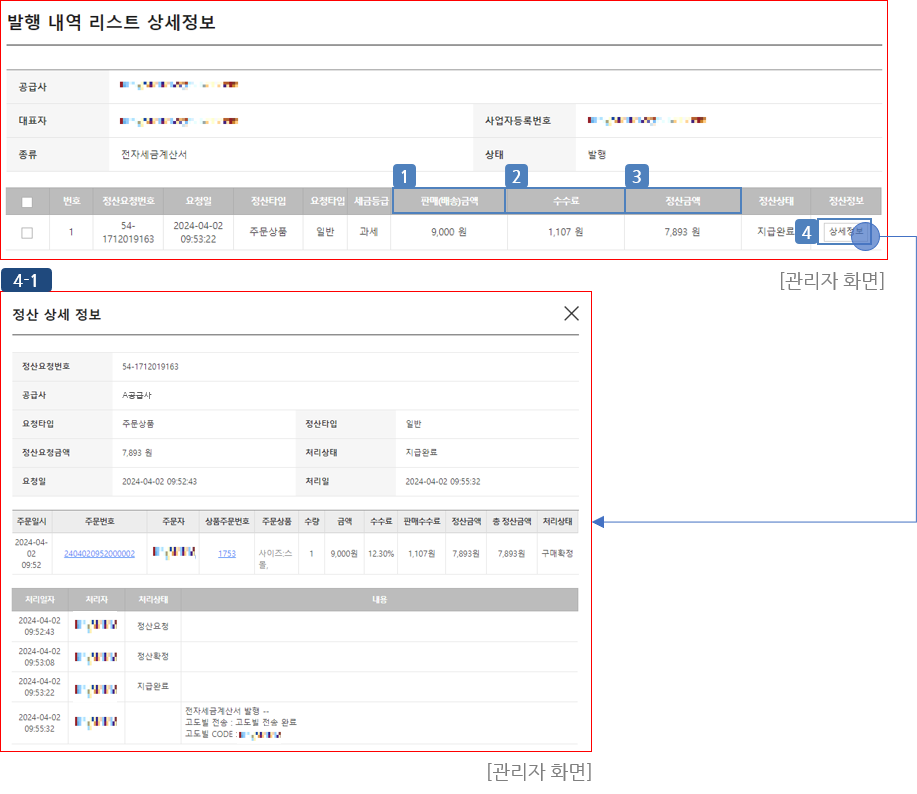Click the blue number 1 annotation badge
Image resolution: width=917 pixels, height=794 pixels.
pyautogui.click(x=404, y=177)
